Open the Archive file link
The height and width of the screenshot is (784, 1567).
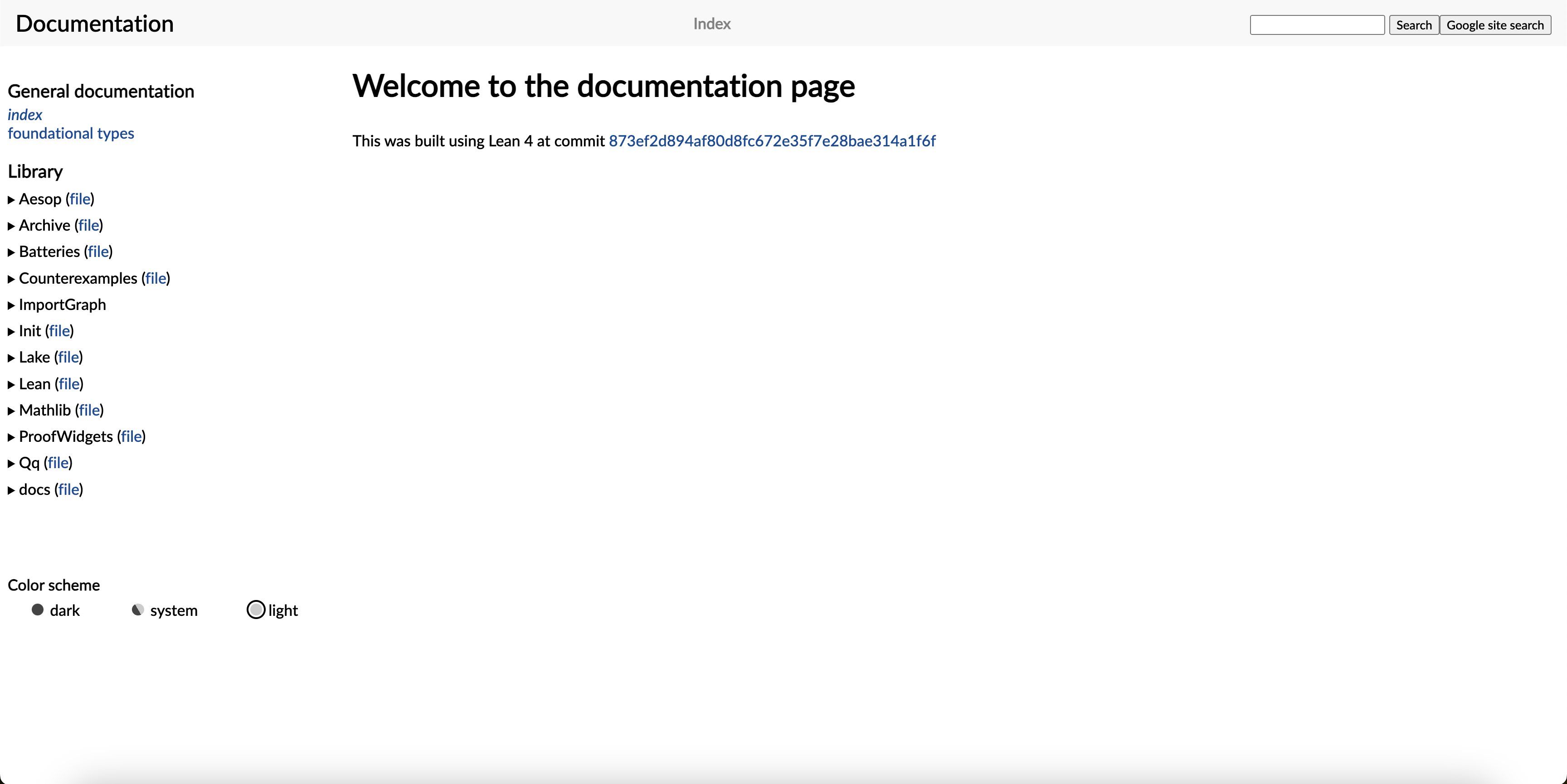(x=89, y=225)
